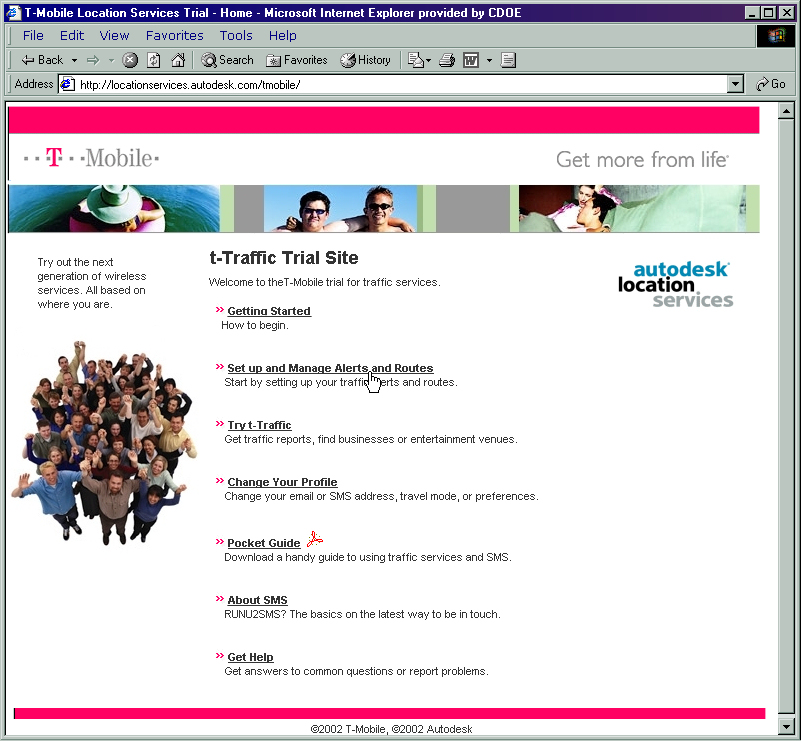The width and height of the screenshot is (801, 741).
Task: Stop page loading with the Stop icon
Action: pyautogui.click(x=130, y=60)
